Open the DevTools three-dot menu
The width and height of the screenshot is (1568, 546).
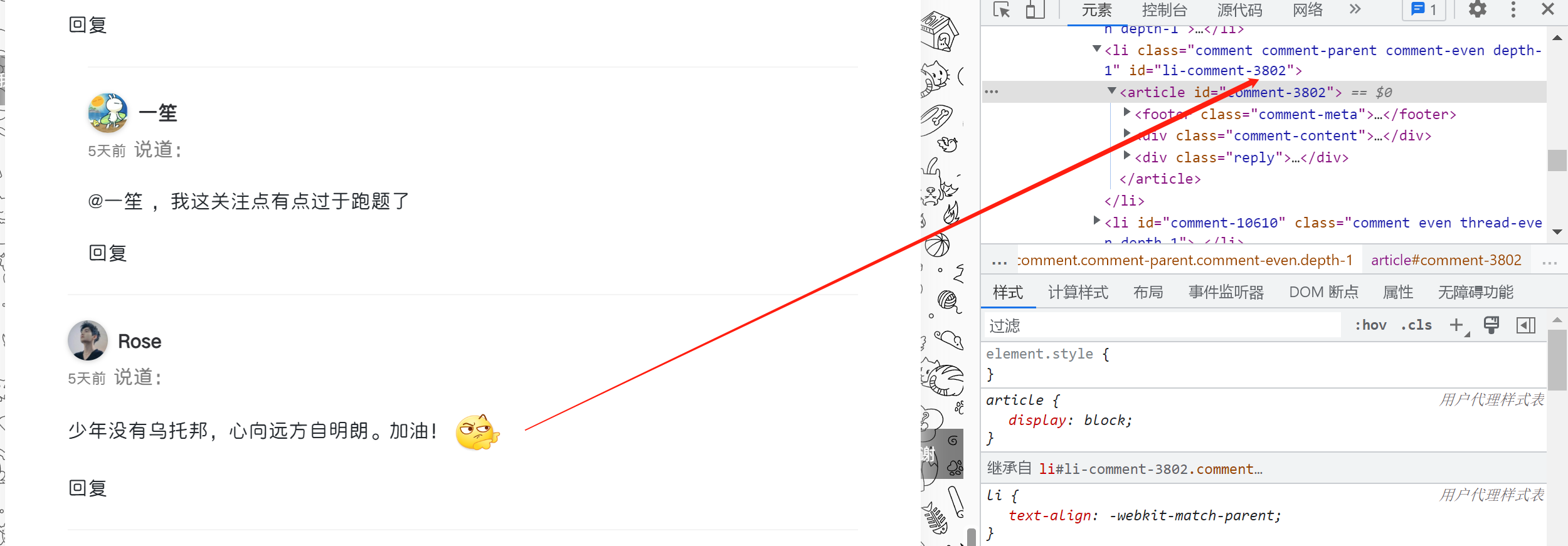tap(1513, 9)
